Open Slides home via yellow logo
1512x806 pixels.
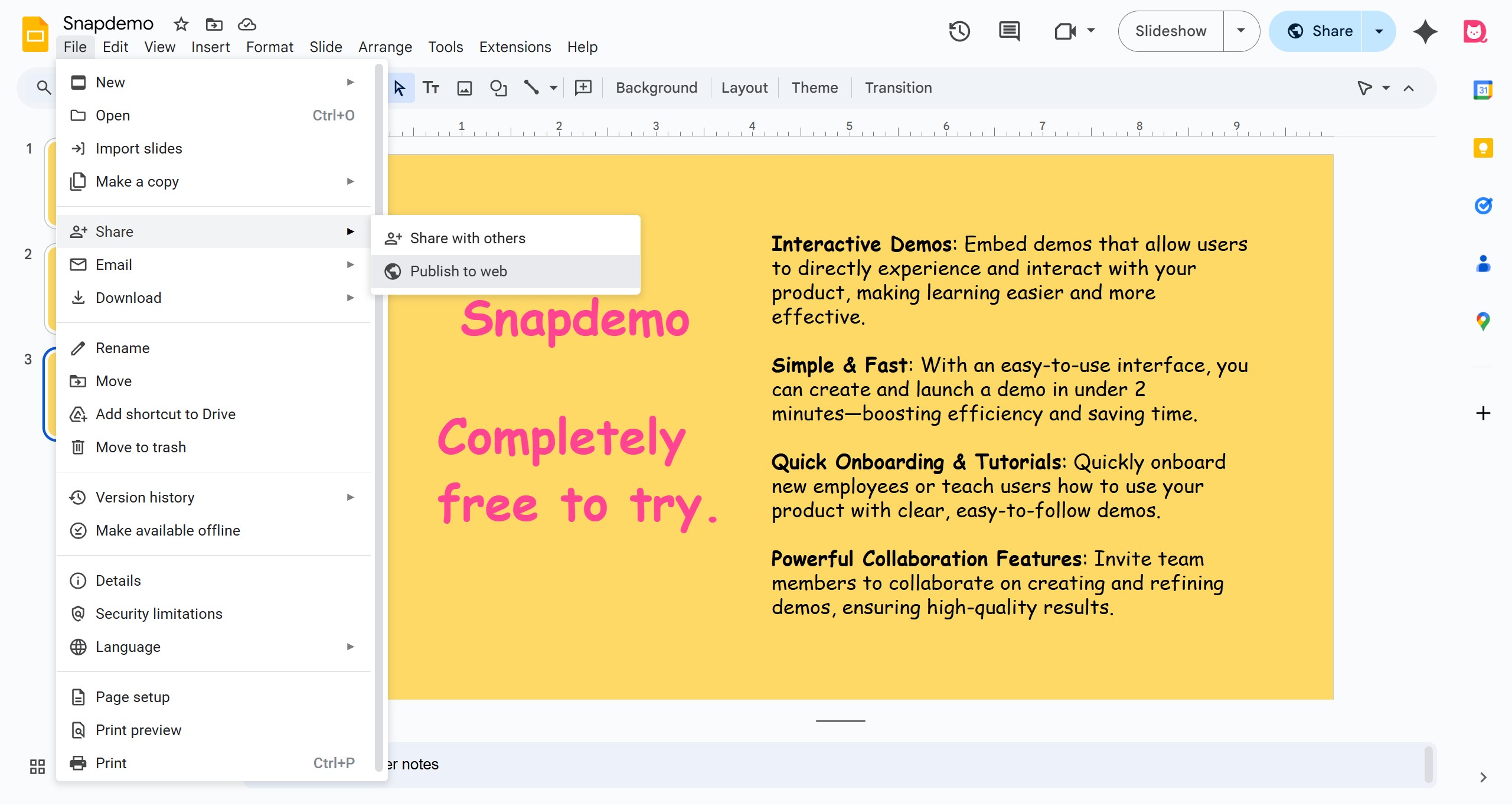click(x=35, y=34)
